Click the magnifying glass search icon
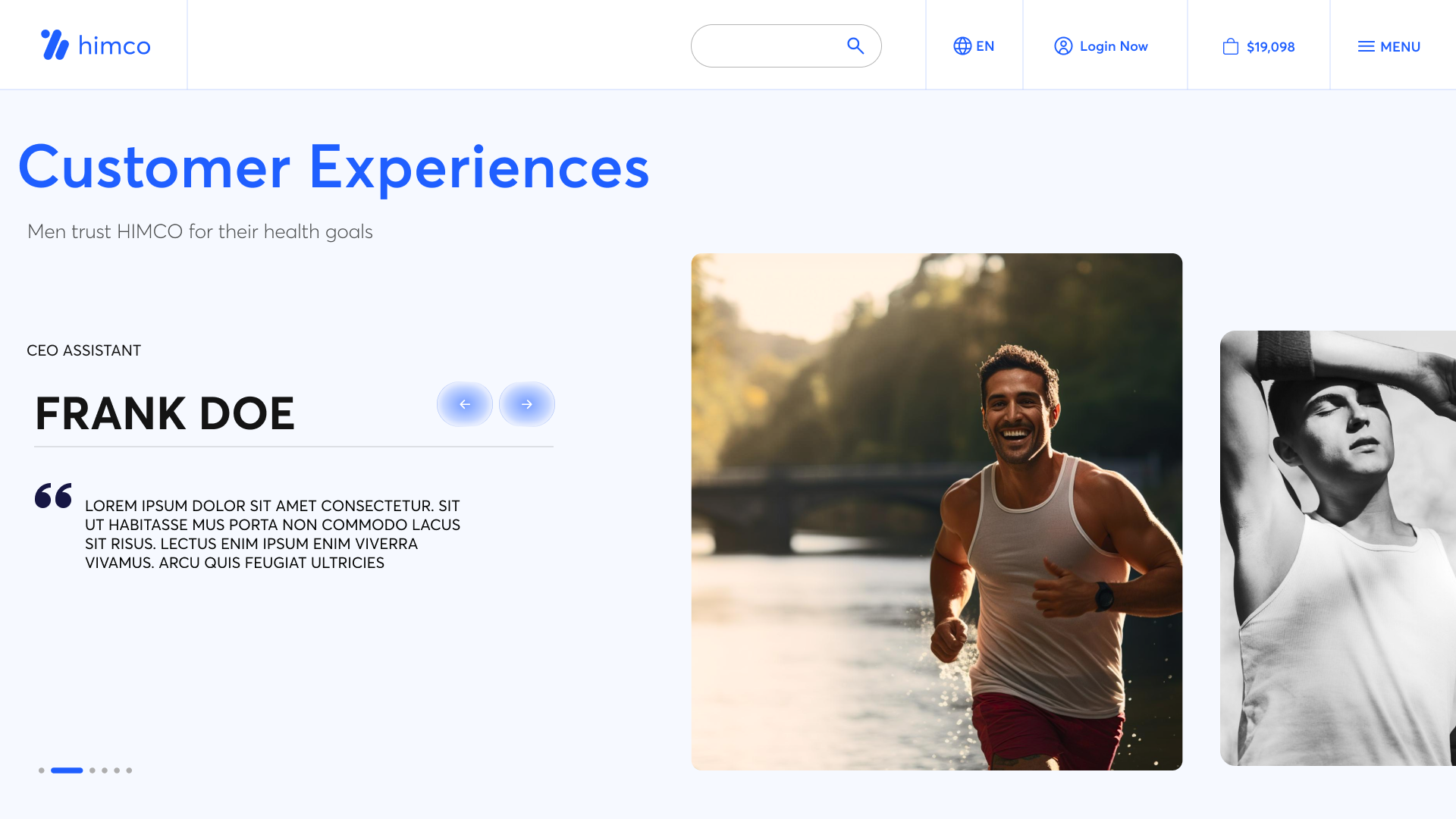Image resolution: width=1456 pixels, height=819 pixels. click(855, 46)
